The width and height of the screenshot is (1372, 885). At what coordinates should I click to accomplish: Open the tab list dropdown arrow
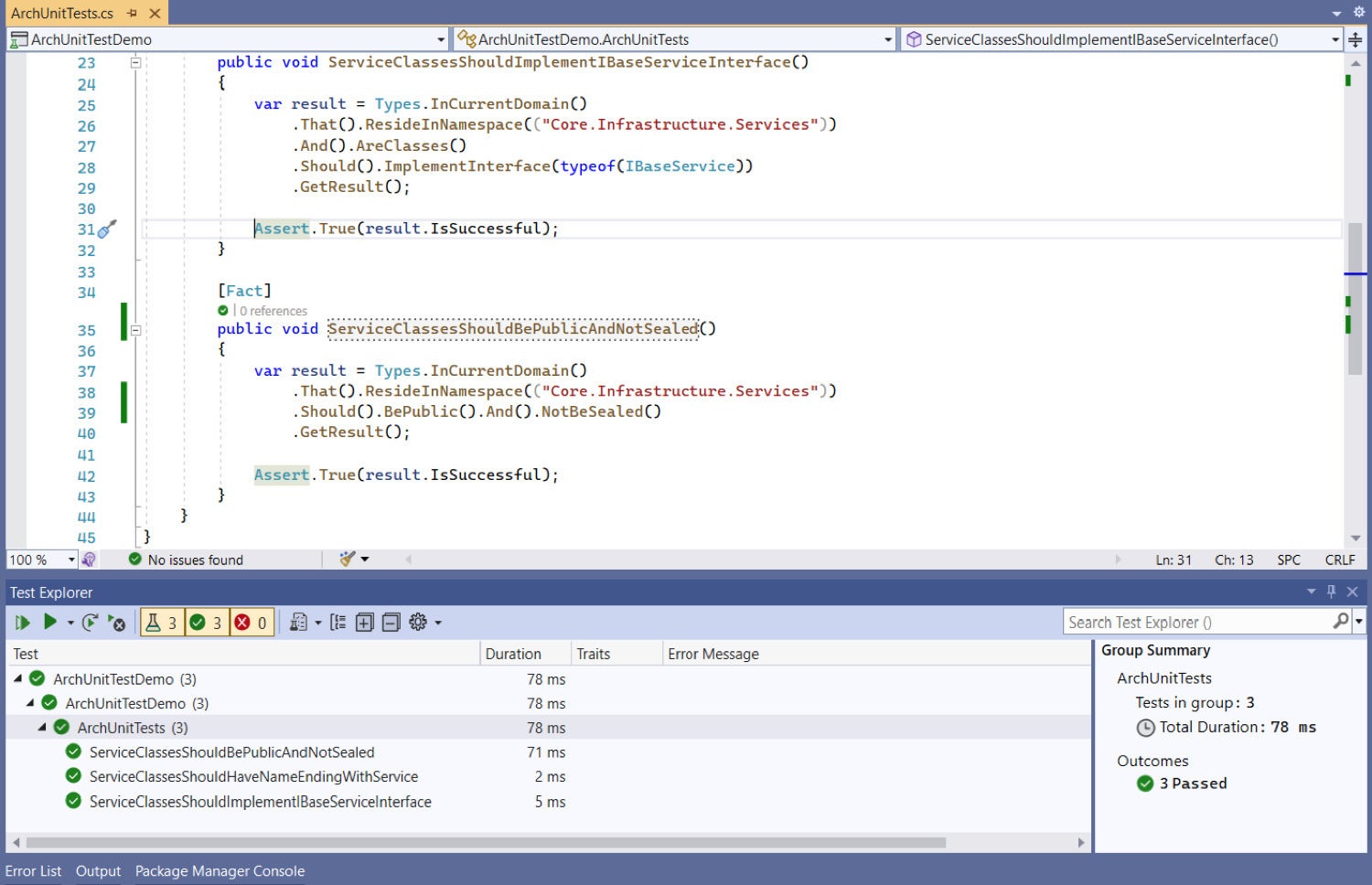point(1336,13)
